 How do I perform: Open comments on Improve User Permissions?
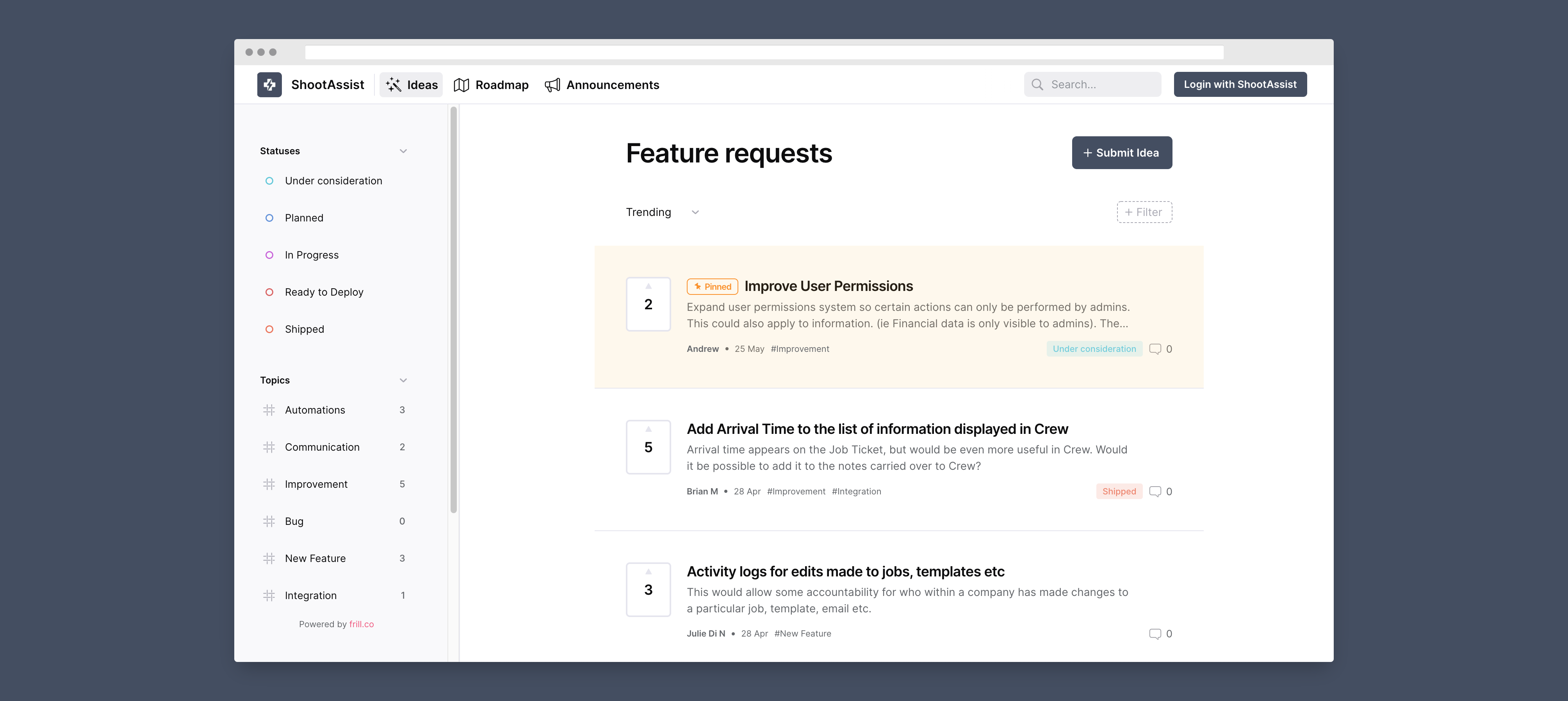click(x=1155, y=349)
